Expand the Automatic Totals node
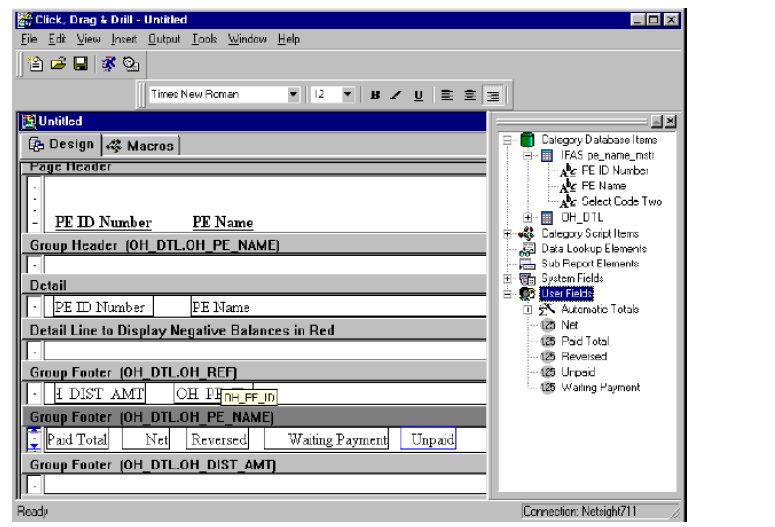The image size is (775, 527). [x=527, y=310]
